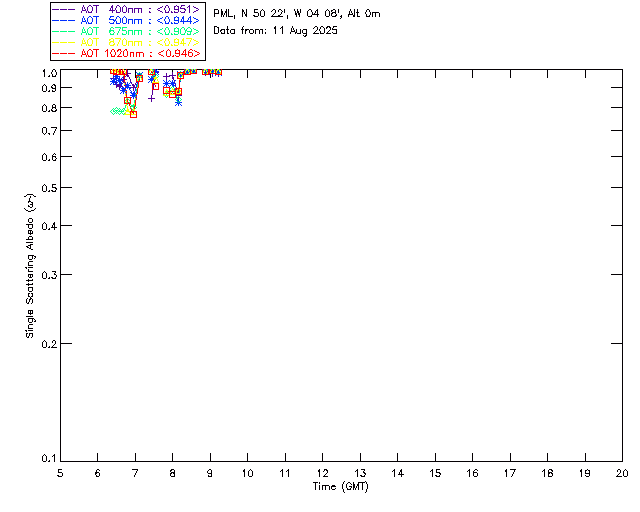Image resolution: width=640 pixels, height=512 pixels.
Task: Click the x-axis tick label 19
Action: pos(585,473)
